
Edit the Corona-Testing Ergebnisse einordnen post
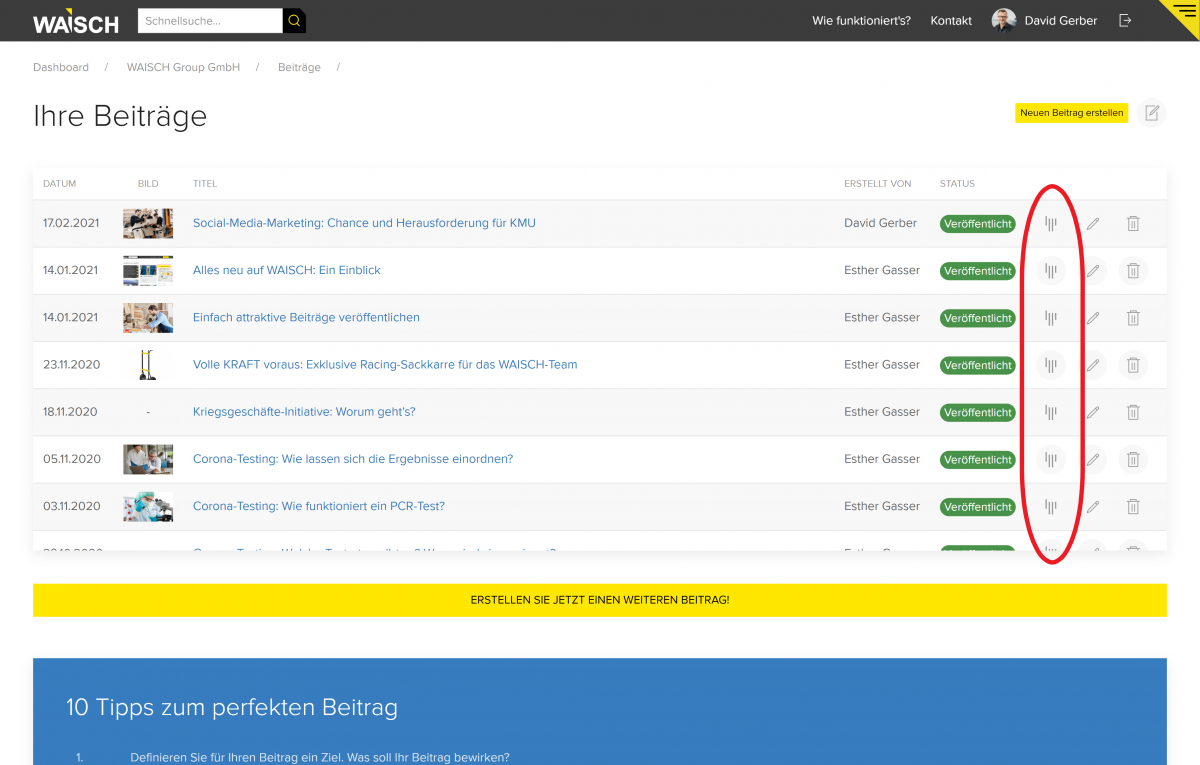[1093, 459]
